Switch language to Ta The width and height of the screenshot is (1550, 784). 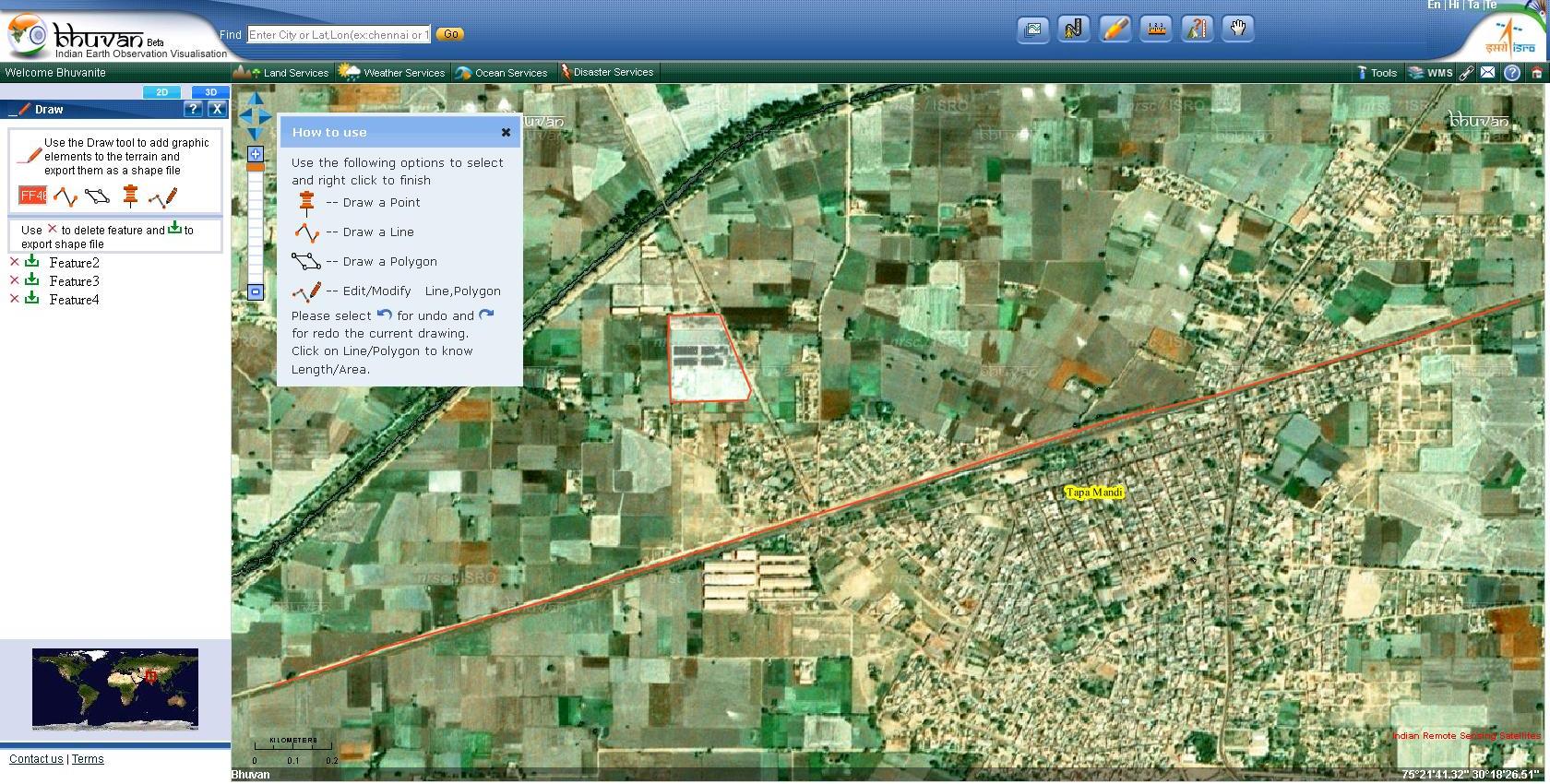coord(1473,5)
